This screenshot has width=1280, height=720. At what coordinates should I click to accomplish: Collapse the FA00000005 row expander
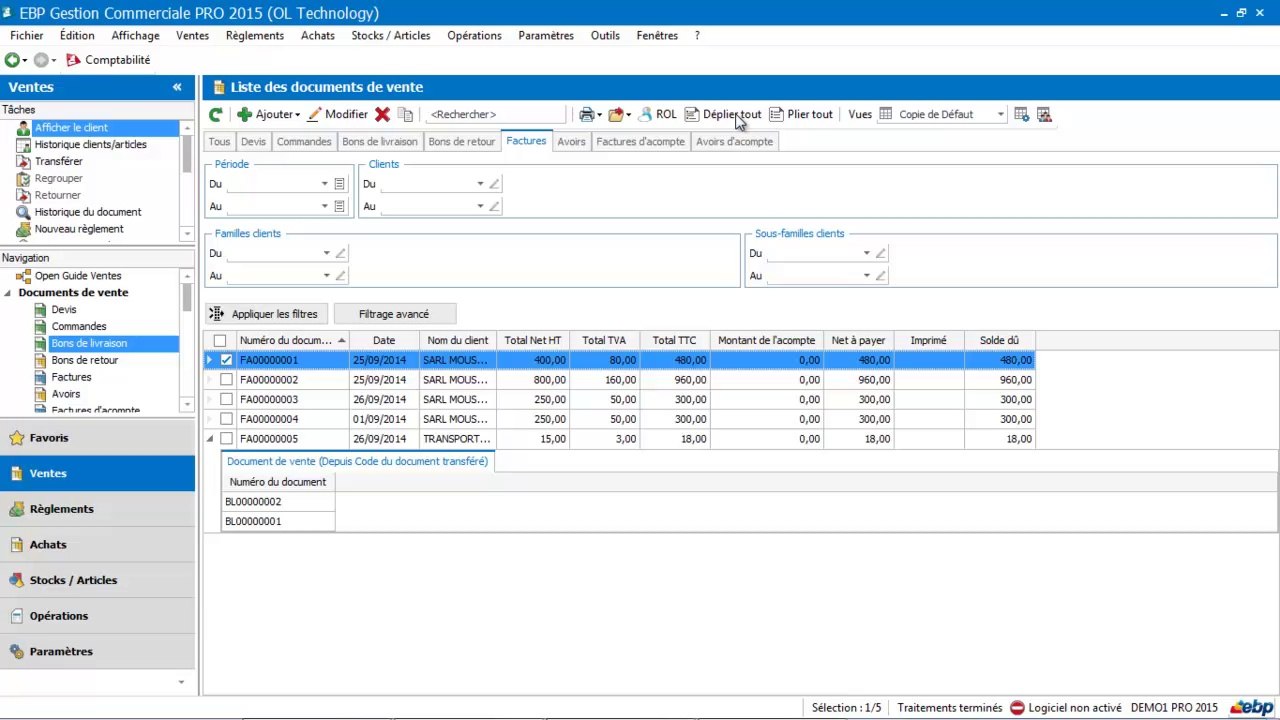pos(210,439)
